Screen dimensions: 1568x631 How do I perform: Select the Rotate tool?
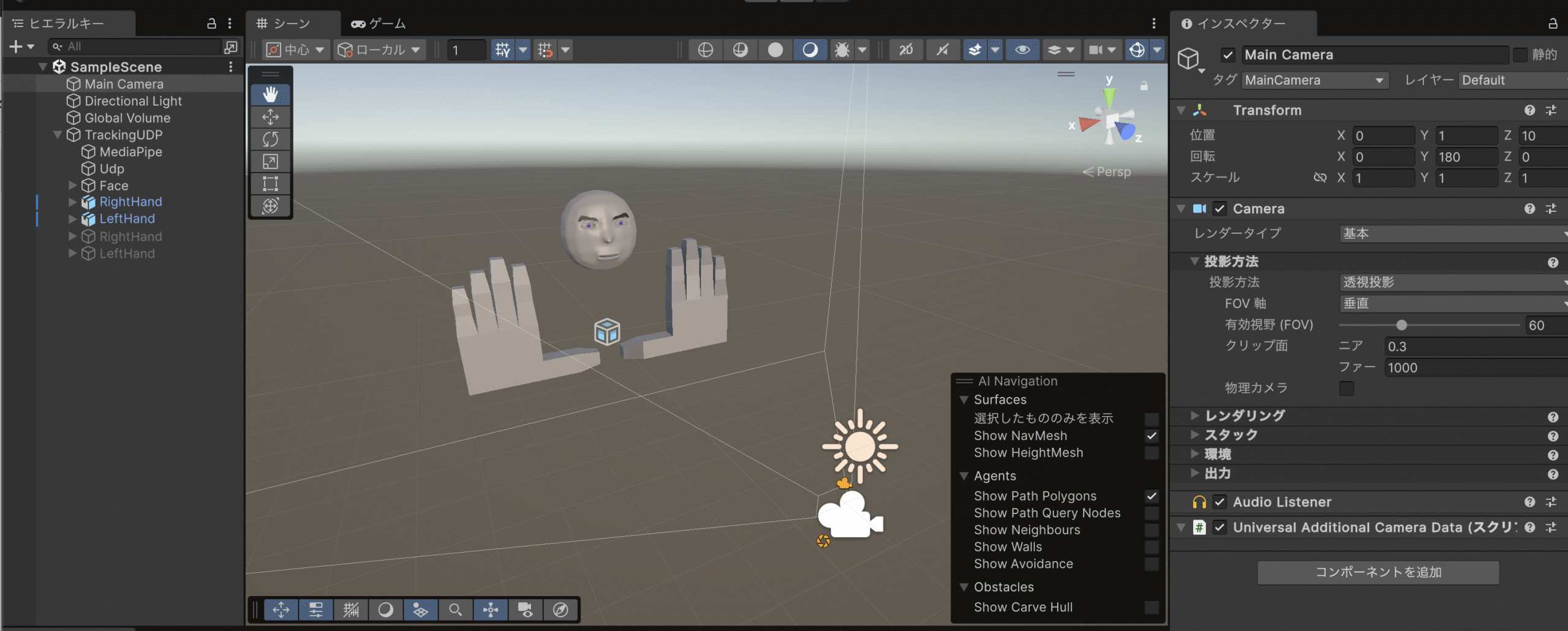(270, 139)
